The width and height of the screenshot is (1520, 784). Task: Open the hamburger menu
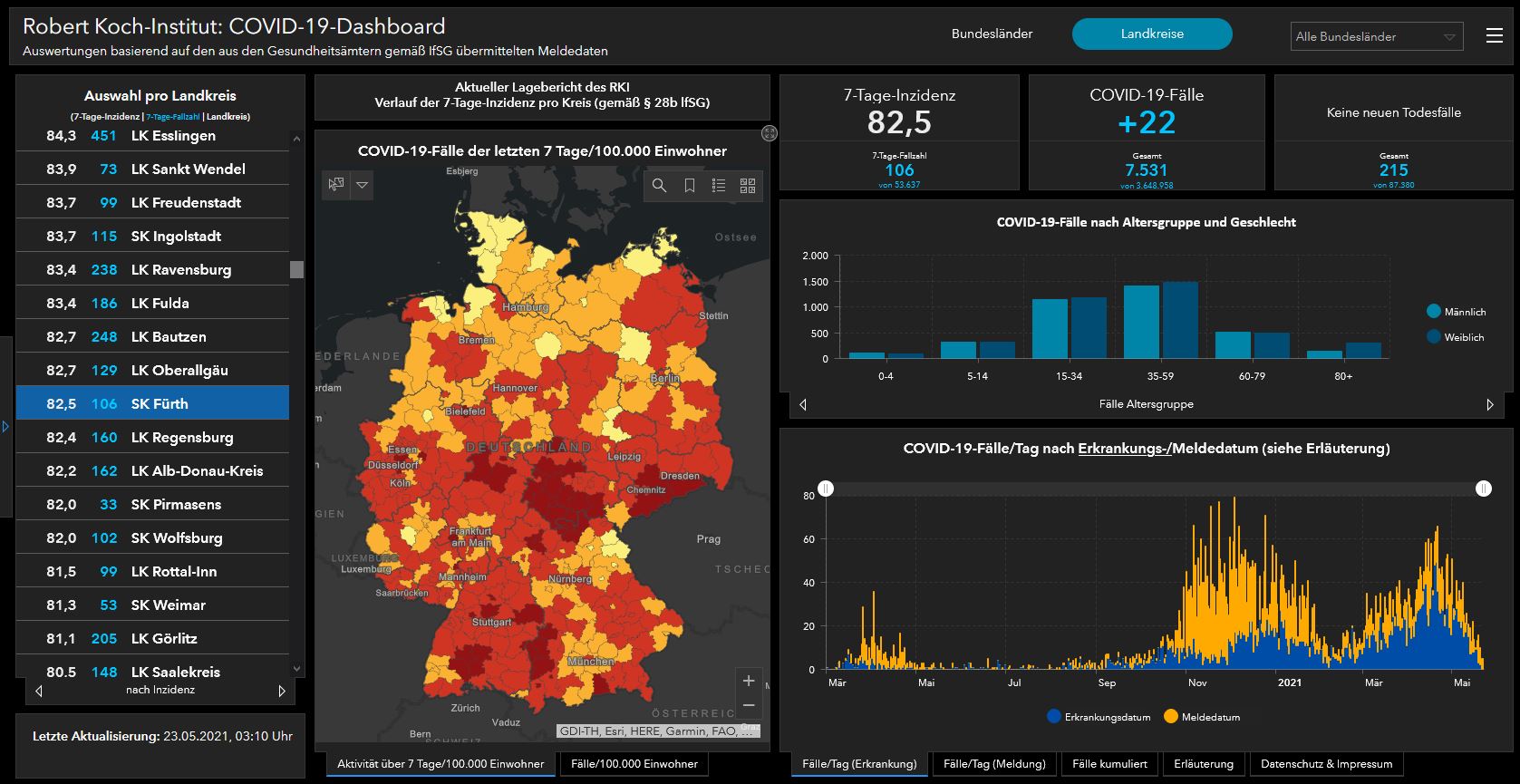(x=1495, y=35)
